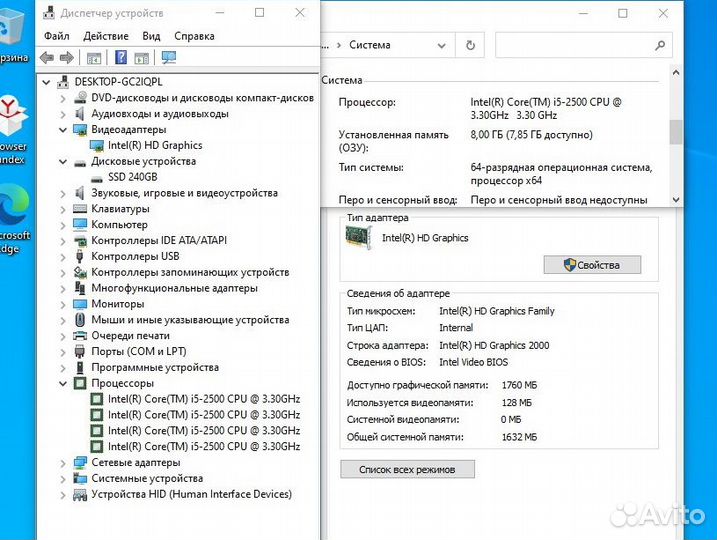Click the scan for hardware changes monitor icon
This screenshot has width=717, height=540.
169,58
